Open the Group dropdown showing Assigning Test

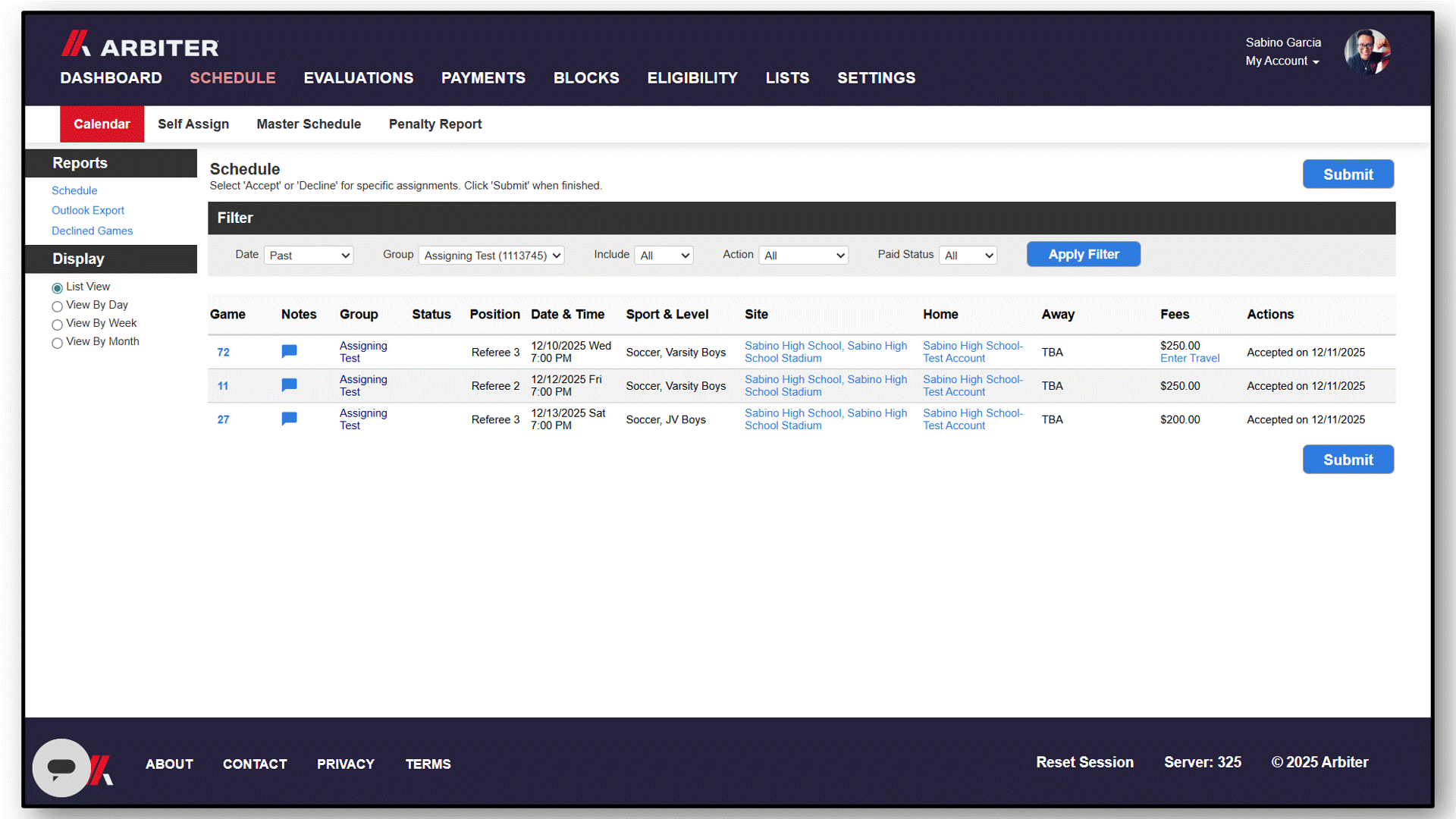coord(491,256)
